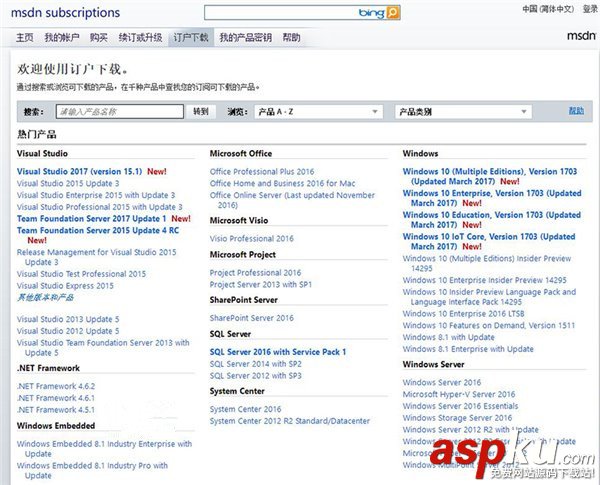Focus the product name search field
The image size is (600, 485).
(120, 112)
